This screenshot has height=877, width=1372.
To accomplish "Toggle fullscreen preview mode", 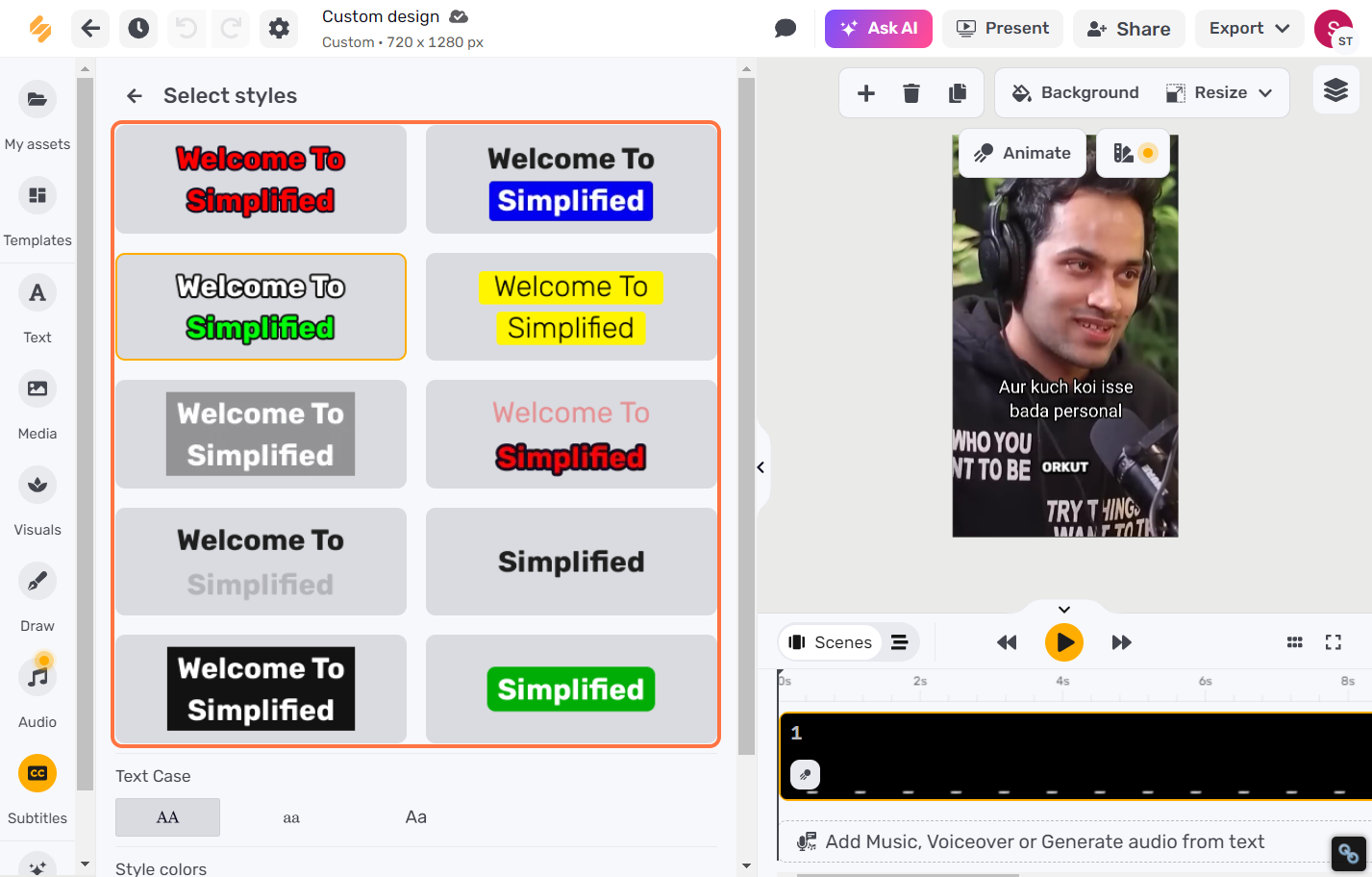I will [x=1334, y=642].
